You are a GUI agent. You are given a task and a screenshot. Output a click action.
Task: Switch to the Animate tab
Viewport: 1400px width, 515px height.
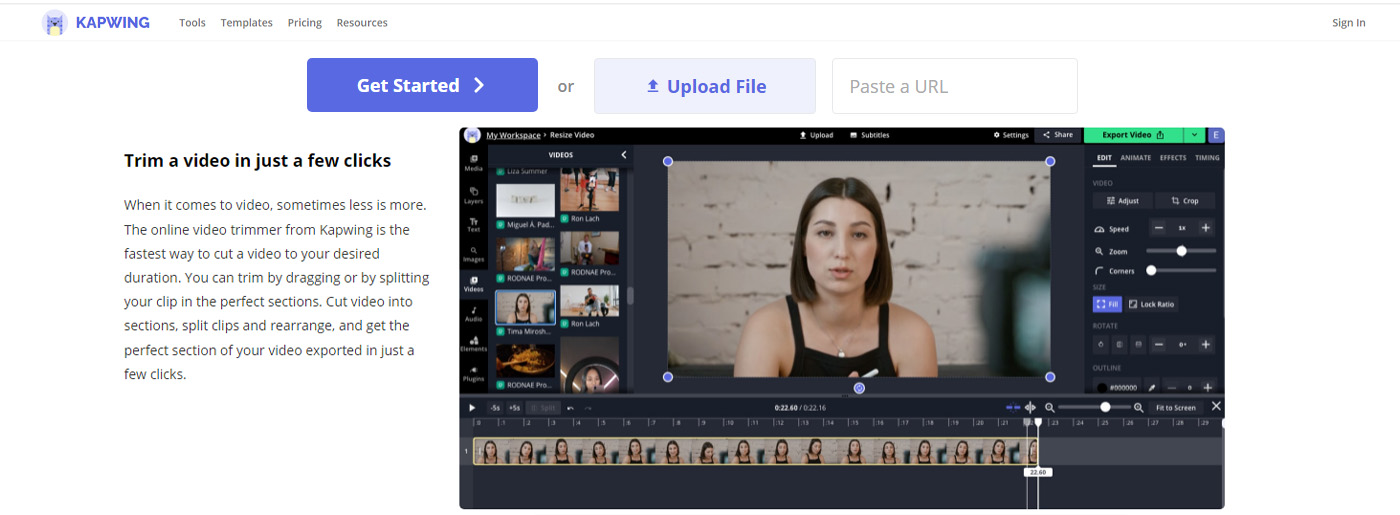coord(1135,158)
